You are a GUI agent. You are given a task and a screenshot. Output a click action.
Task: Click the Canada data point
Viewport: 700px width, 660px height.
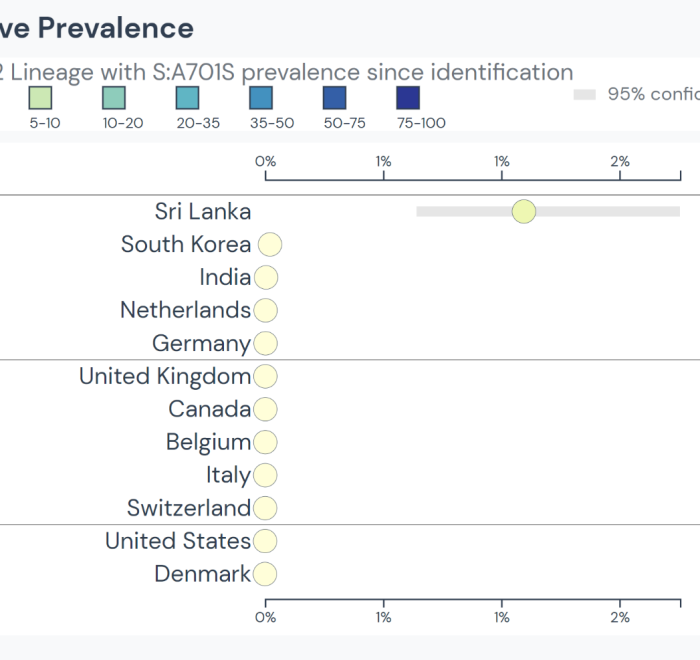point(265,409)
